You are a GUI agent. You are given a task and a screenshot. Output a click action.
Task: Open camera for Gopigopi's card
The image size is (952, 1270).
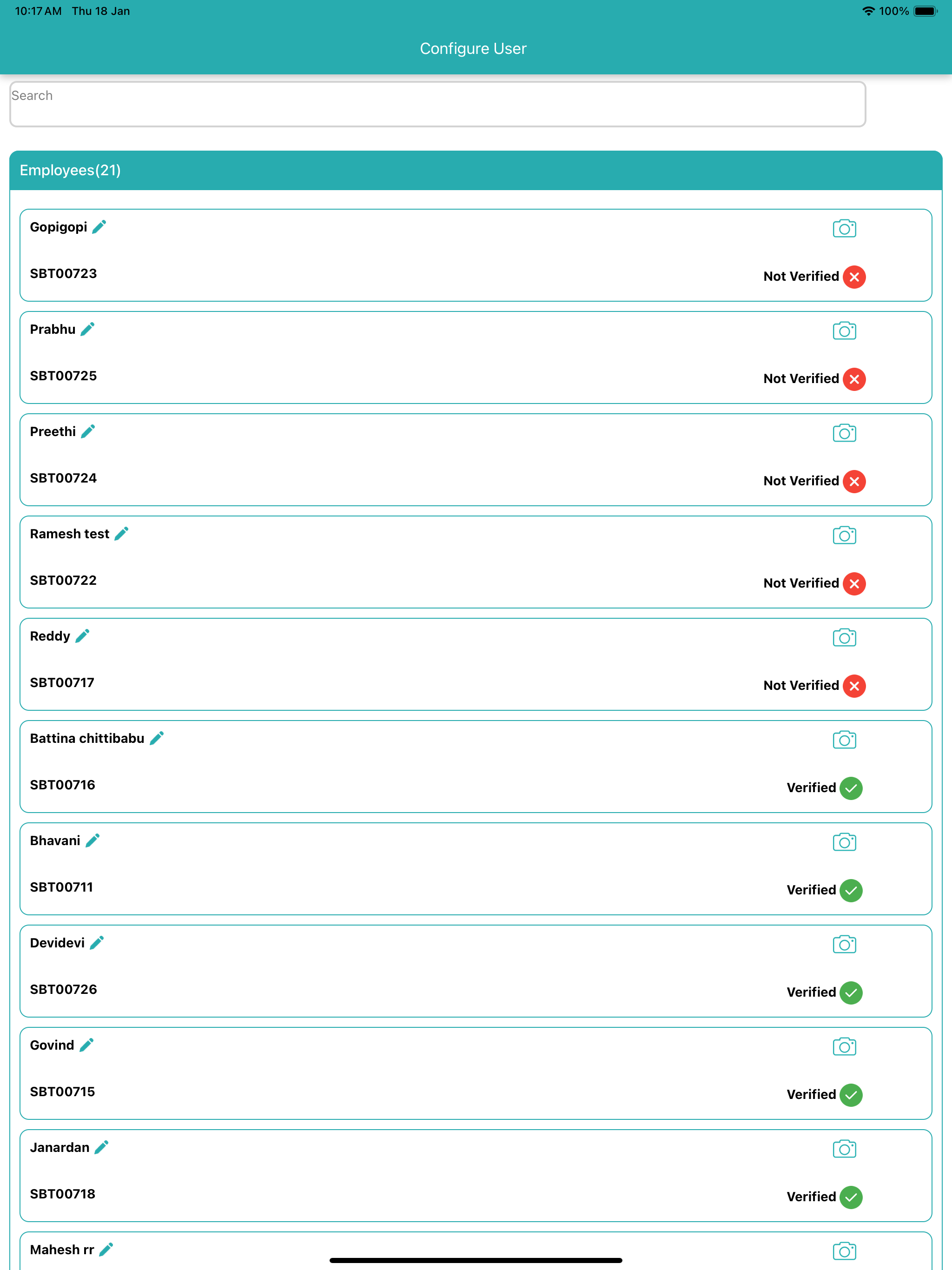click(844, 229)
